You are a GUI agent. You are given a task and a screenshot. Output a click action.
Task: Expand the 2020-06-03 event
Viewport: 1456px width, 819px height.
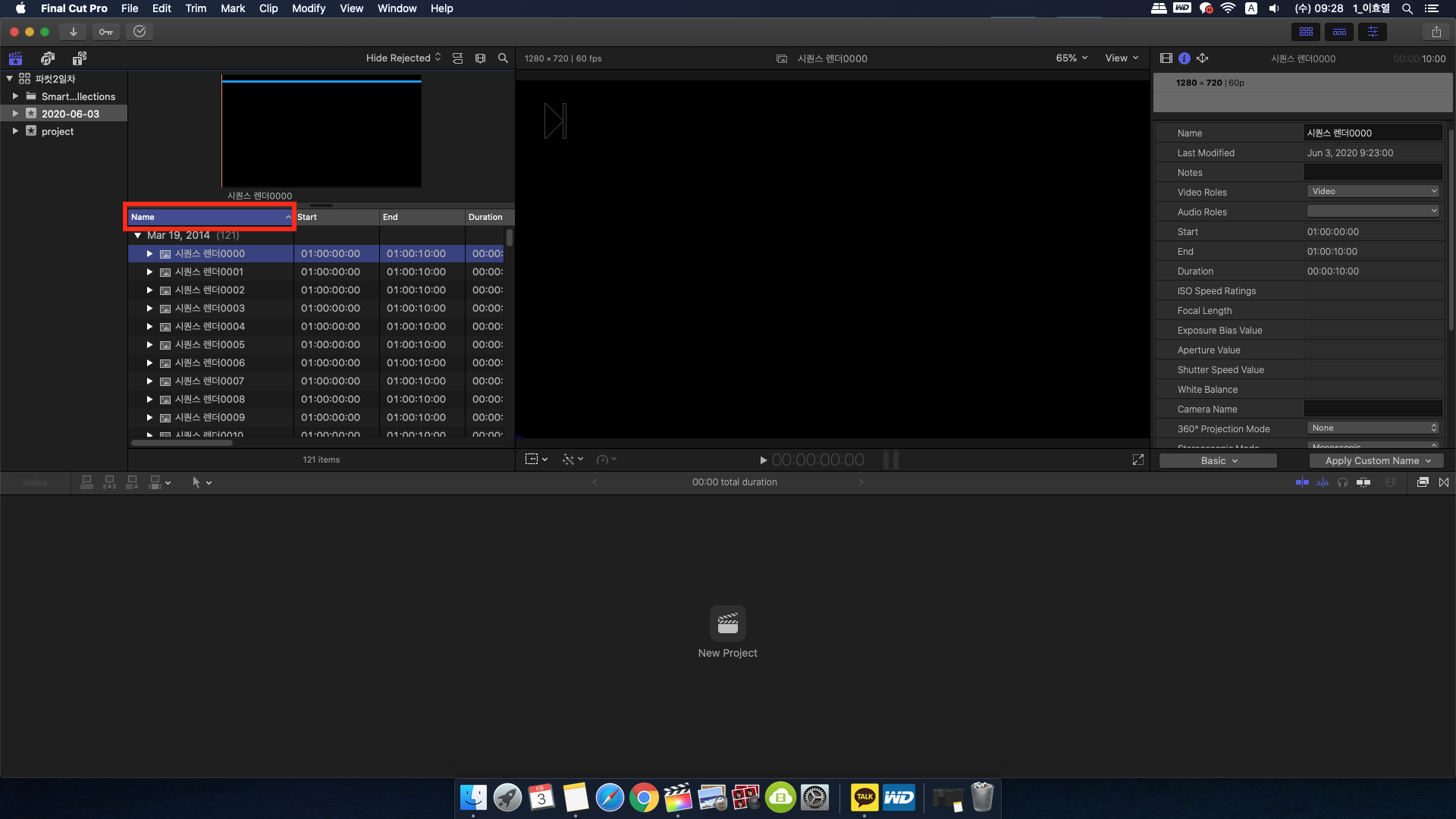pos(15,114)
